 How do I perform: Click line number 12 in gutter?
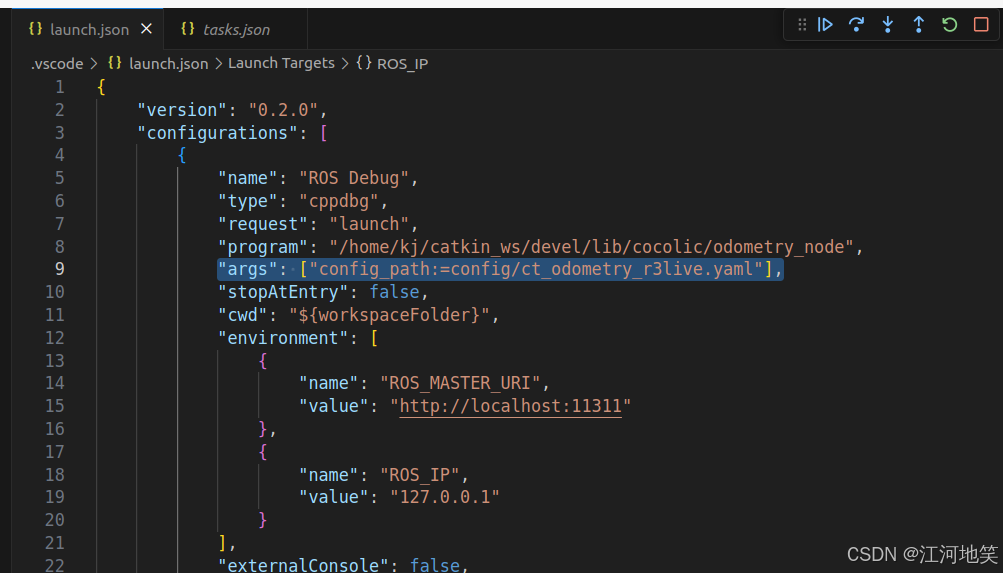tap(55, 338)
